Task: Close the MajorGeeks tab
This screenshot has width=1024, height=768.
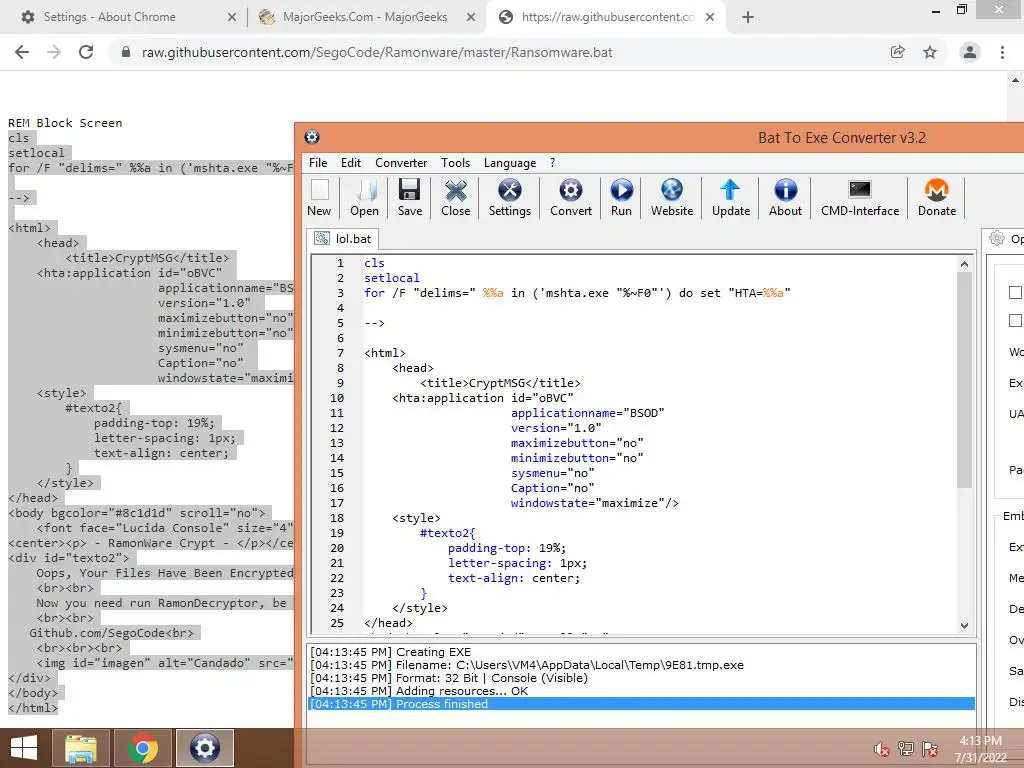Action: point(471,17)
